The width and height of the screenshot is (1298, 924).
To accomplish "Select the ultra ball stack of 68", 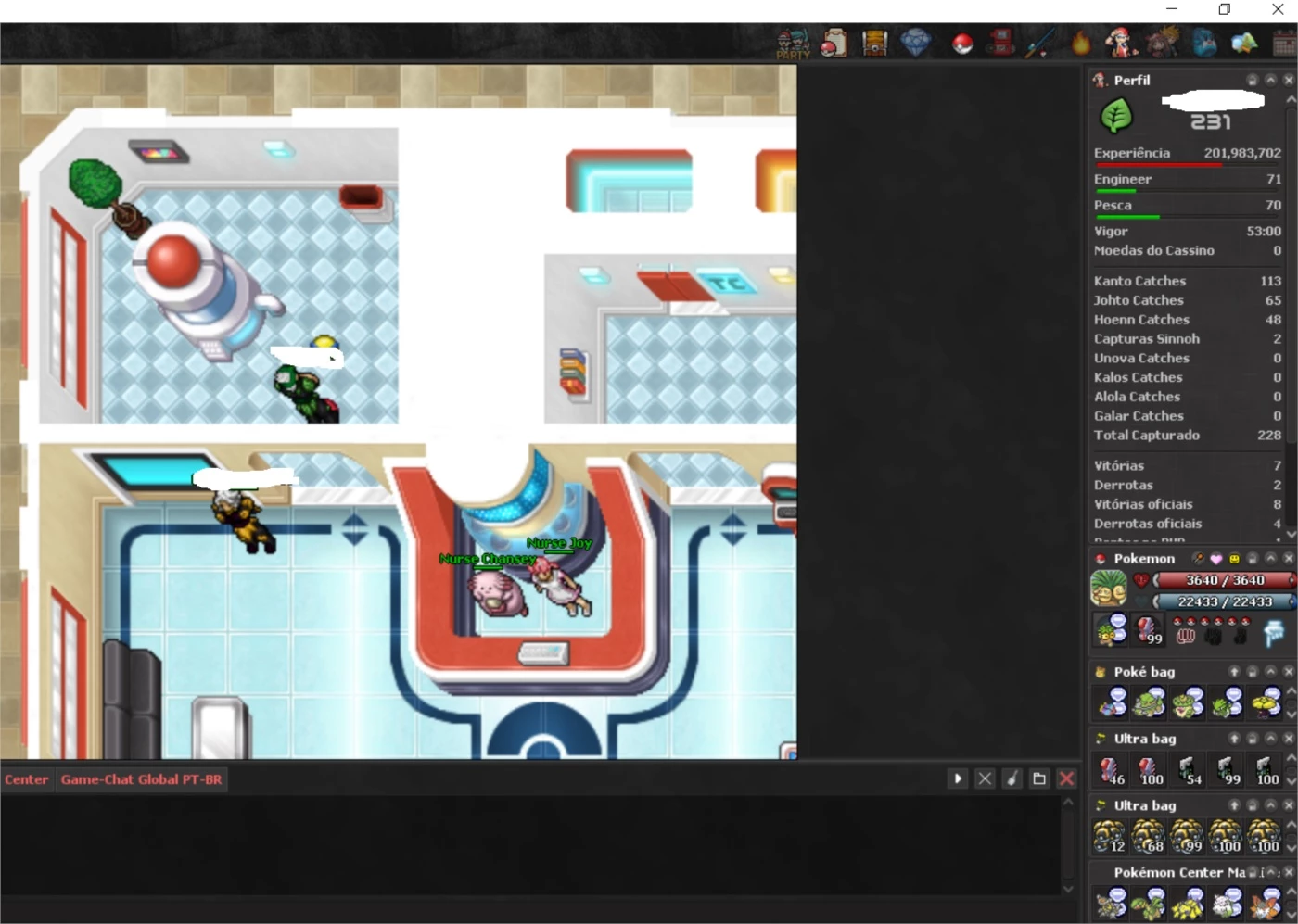I will (x=1149, y=837).
